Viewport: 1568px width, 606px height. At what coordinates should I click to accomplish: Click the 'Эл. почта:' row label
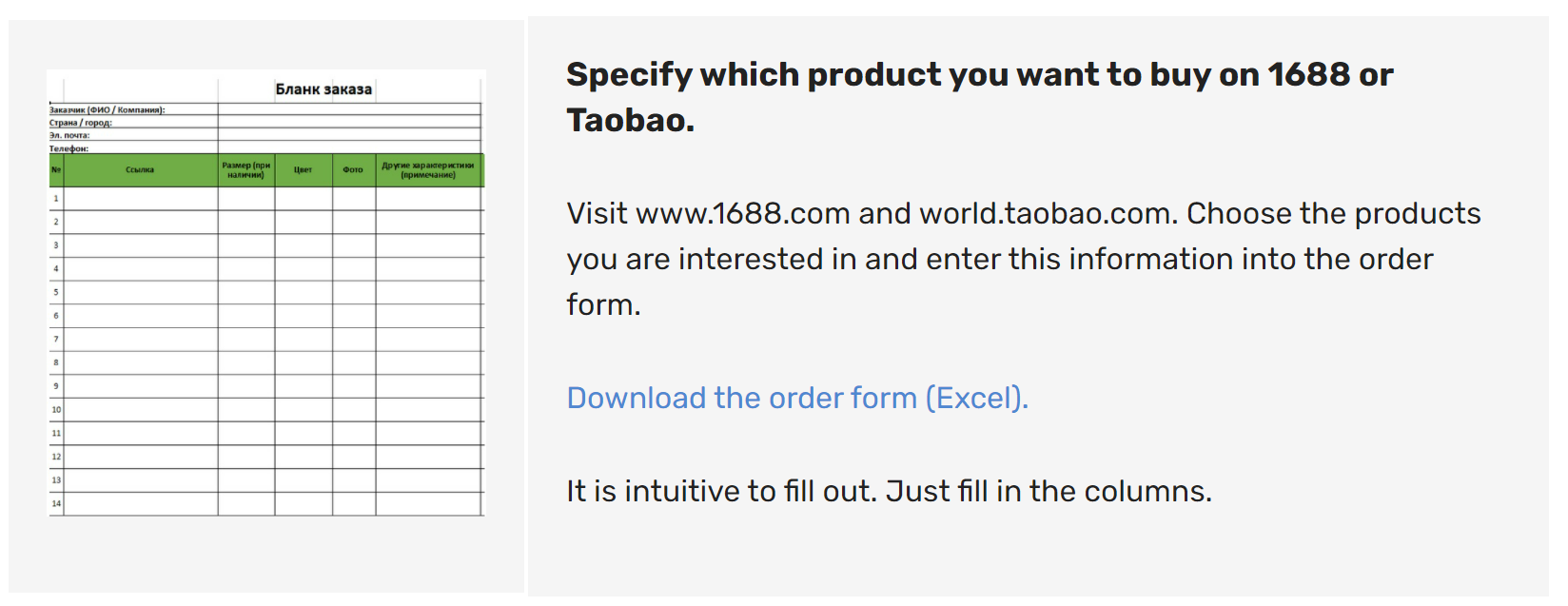pyautogui.click(x=69, y=135)
